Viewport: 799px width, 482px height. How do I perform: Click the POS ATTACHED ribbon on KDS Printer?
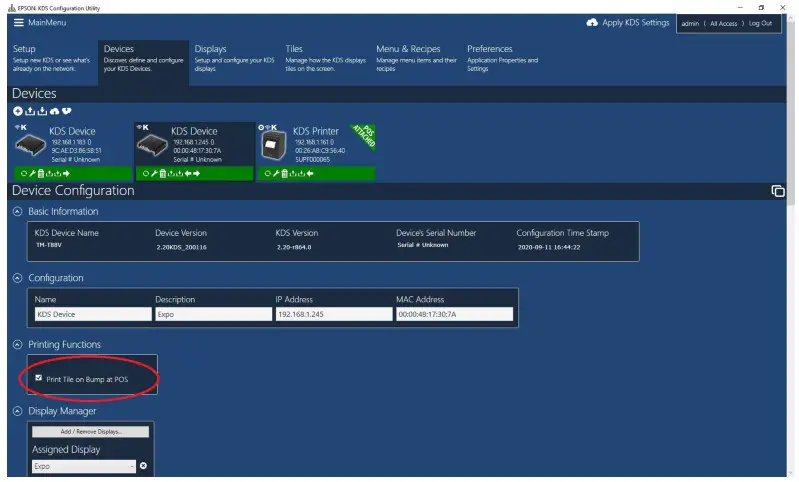click(x=364, y=136)
